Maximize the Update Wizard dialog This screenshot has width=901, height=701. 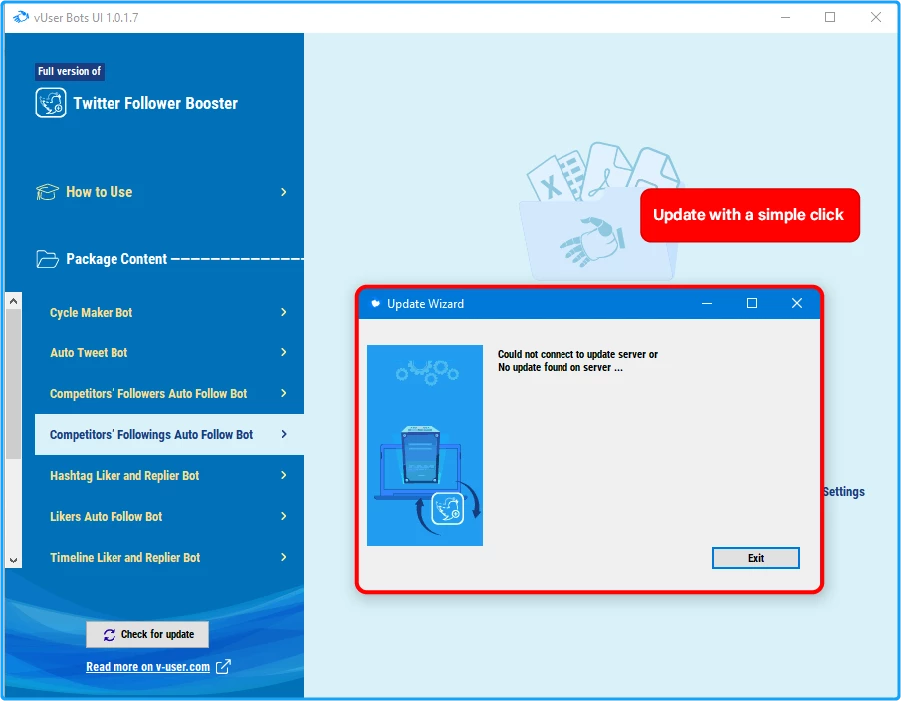752,303
